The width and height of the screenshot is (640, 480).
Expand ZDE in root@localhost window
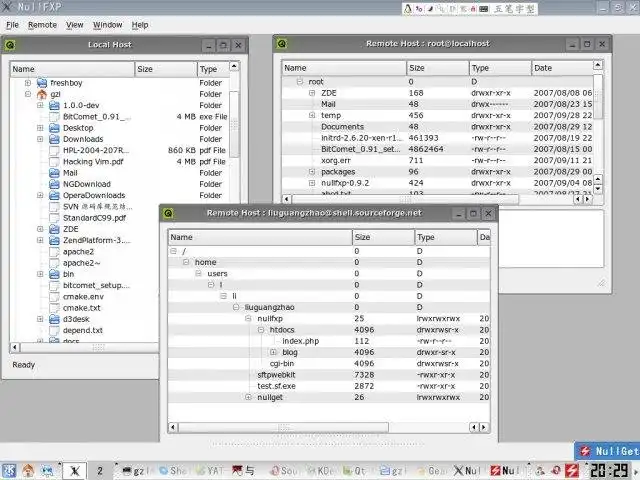tap(312, 93)
